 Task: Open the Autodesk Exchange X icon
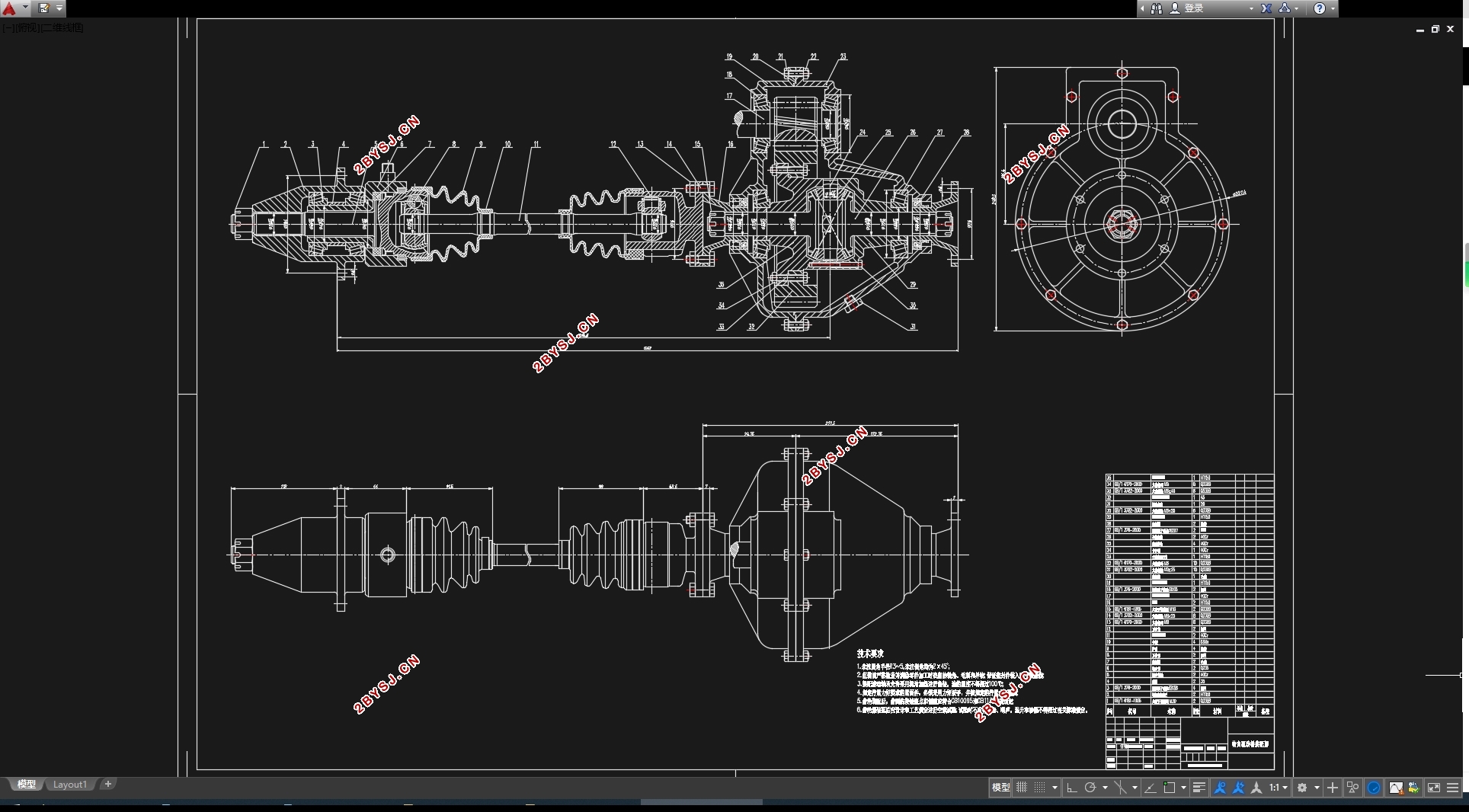pos(1266,8)
